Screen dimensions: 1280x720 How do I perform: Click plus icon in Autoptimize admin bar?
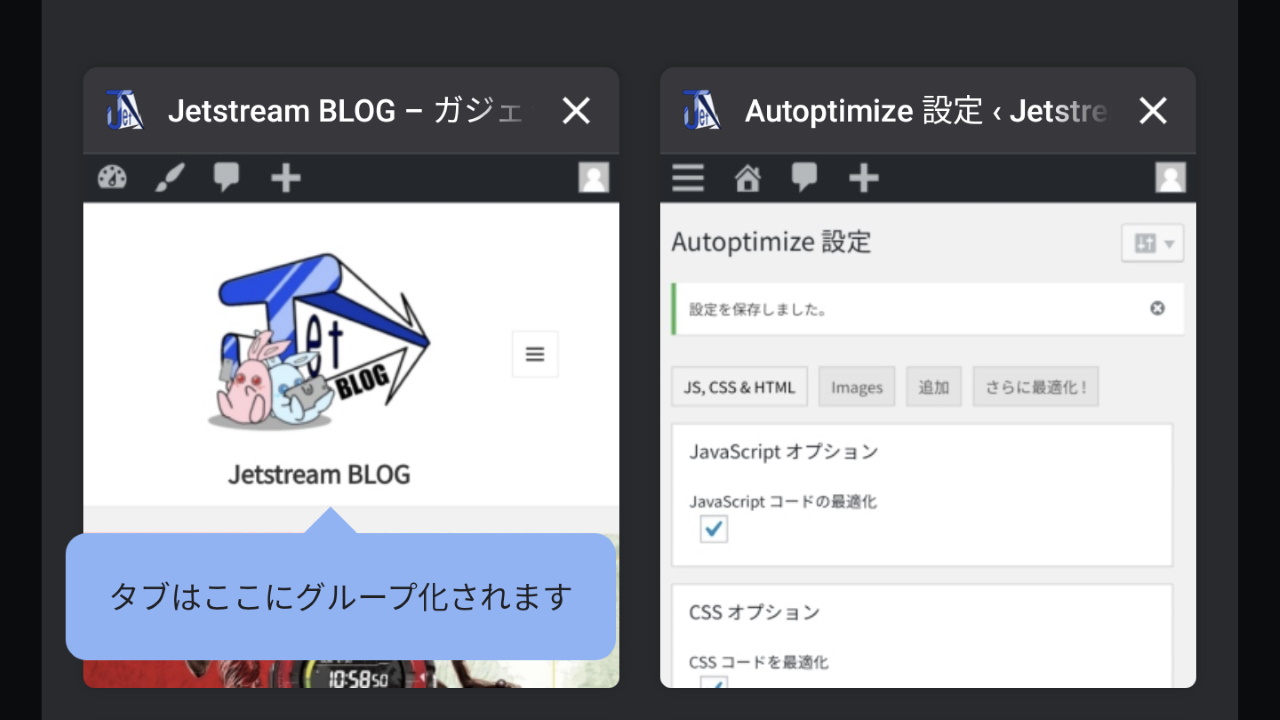[x=863, y=178]
